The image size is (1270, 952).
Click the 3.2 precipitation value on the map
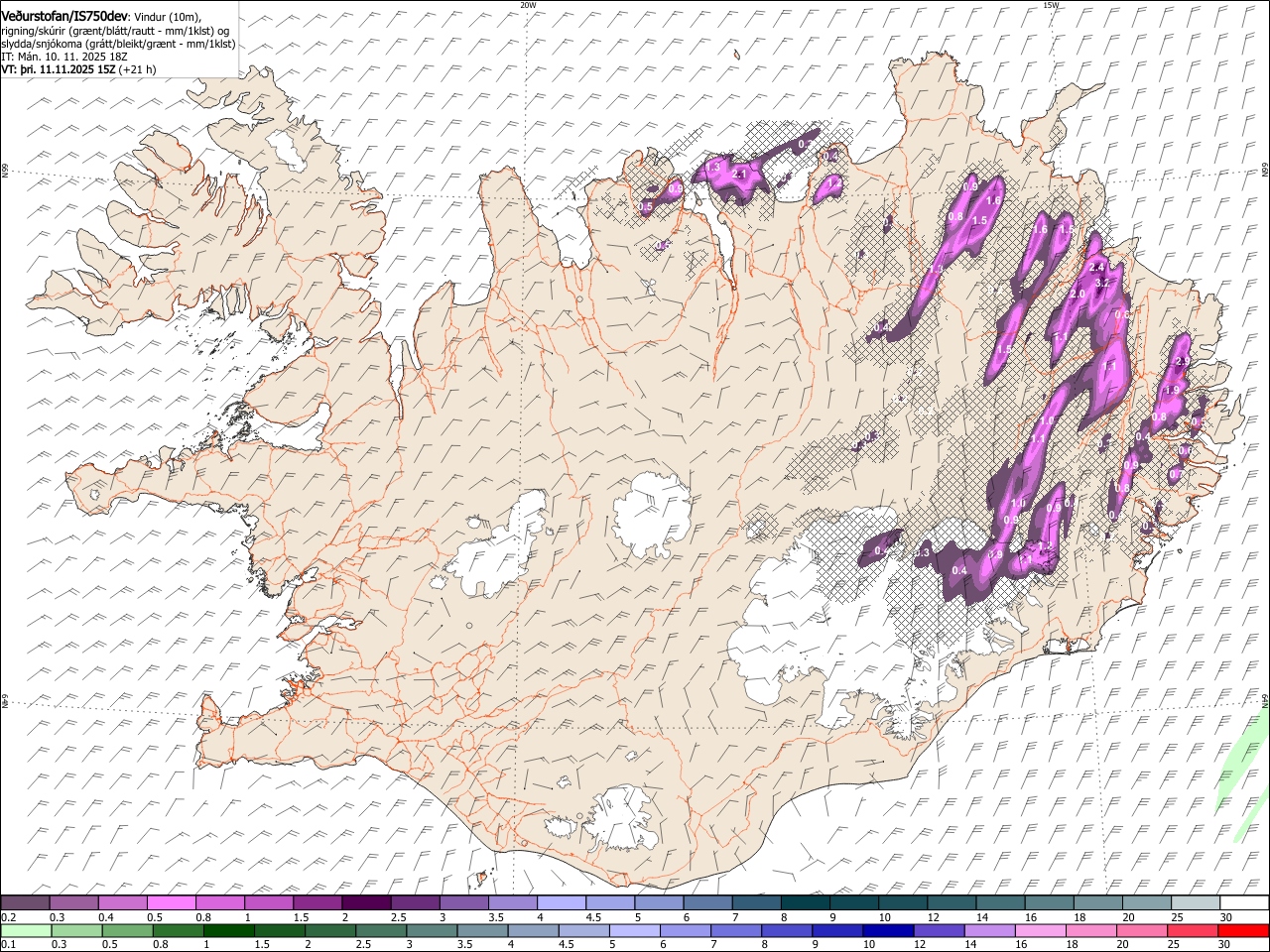tap(1101, 283)
